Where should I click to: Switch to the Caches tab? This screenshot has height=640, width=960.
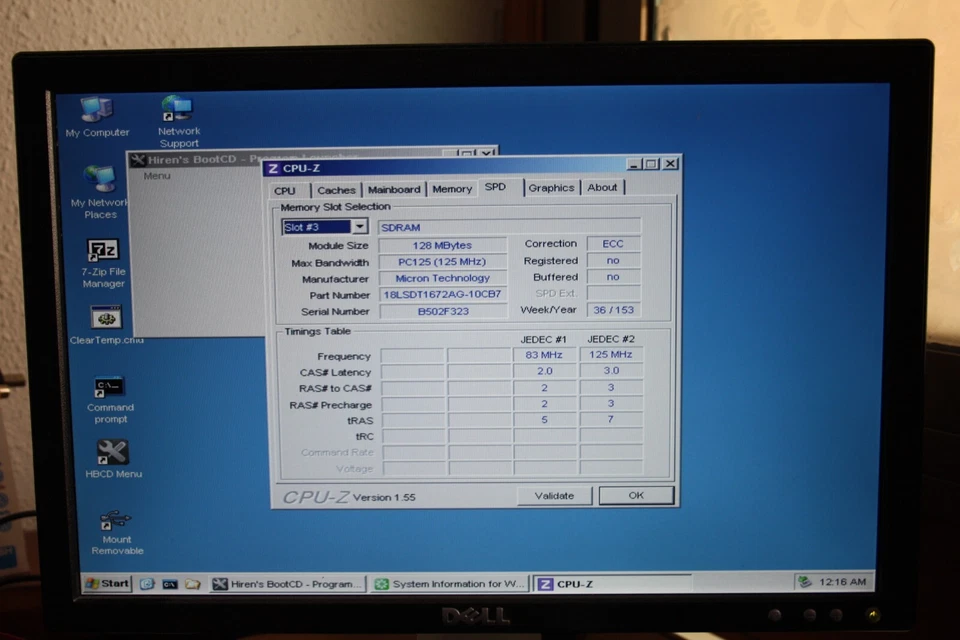336,190
